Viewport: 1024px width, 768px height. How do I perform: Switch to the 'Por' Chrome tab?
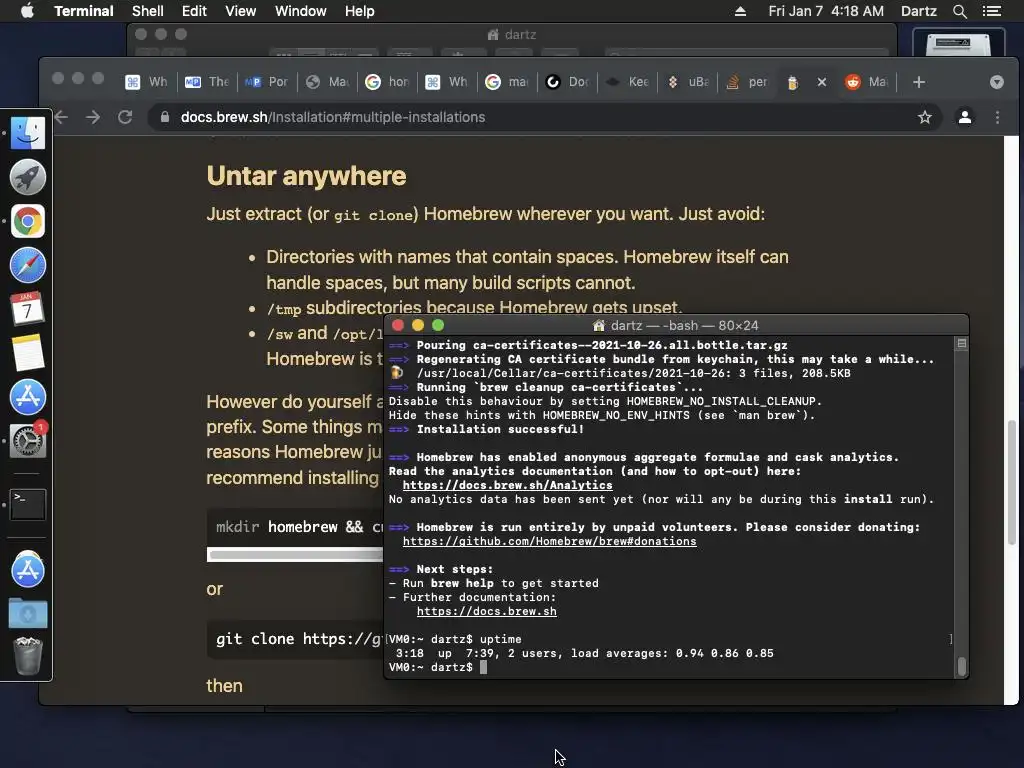point(266,82)
